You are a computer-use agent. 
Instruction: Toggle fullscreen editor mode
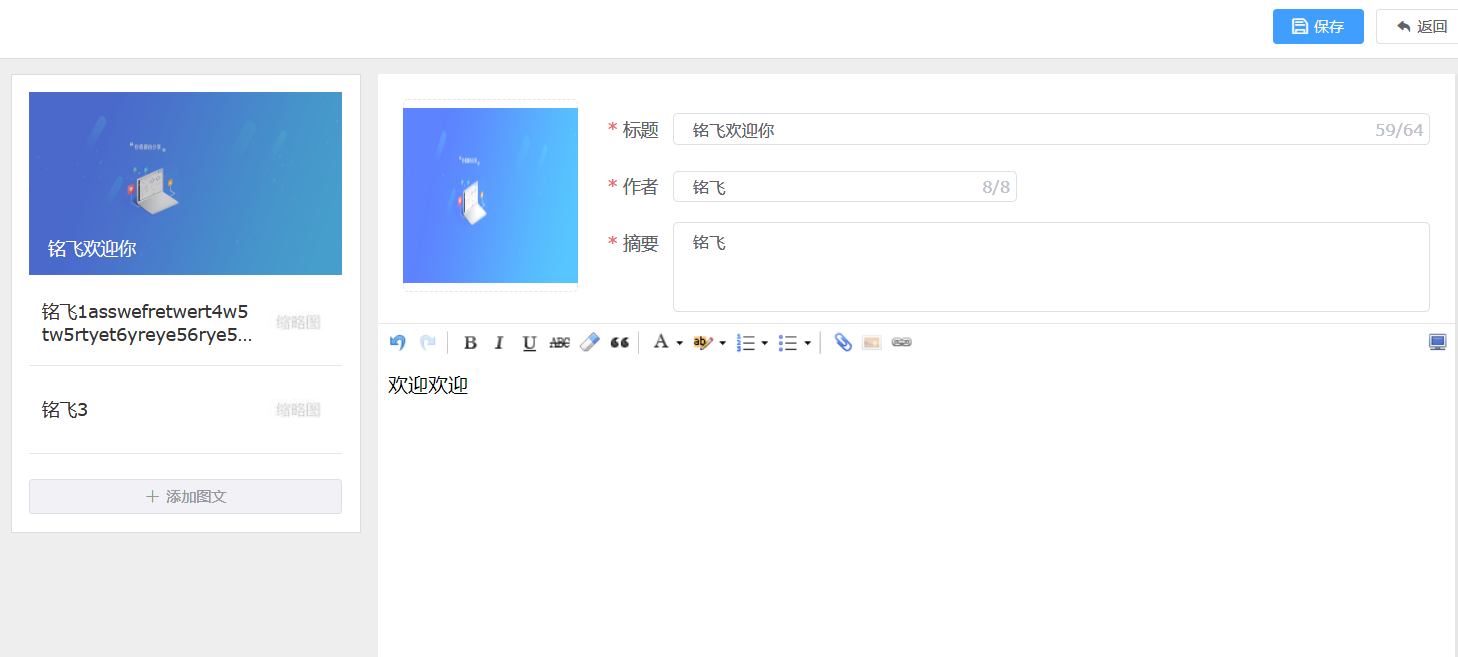pos(1437,343)
